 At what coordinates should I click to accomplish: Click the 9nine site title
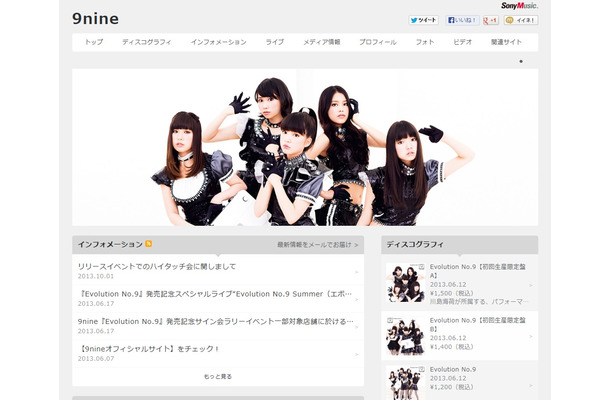coord(95,19)
